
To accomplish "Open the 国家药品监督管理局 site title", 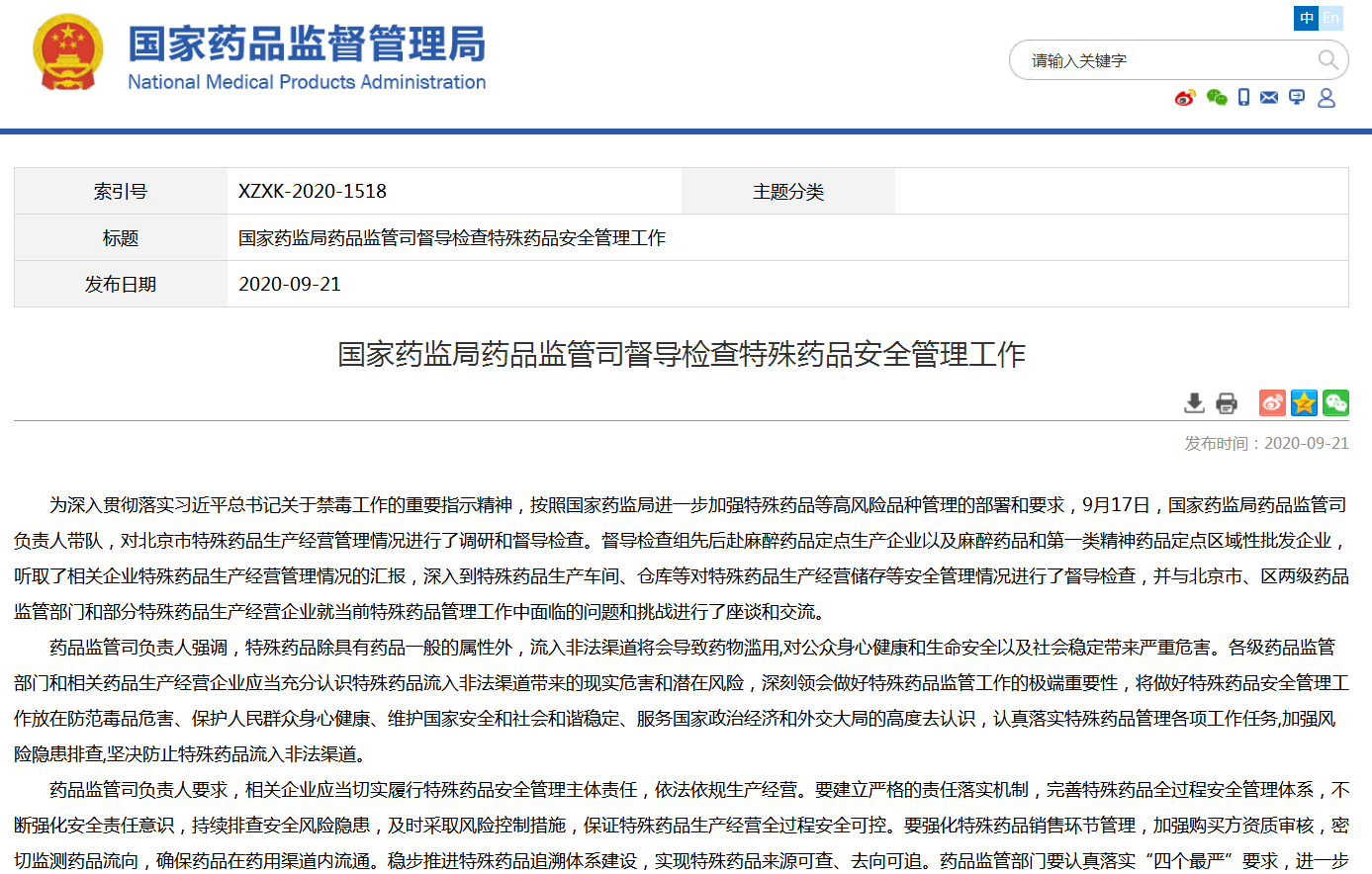I will (308, 44).
